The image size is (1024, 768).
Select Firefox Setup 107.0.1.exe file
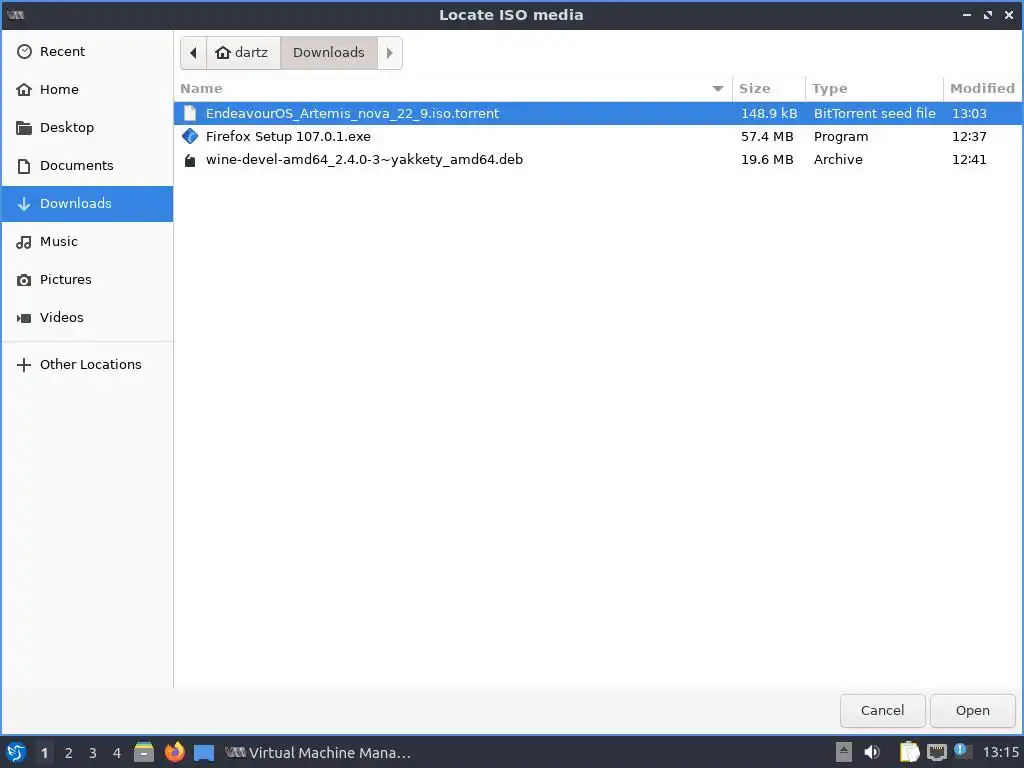coord(598,136)
